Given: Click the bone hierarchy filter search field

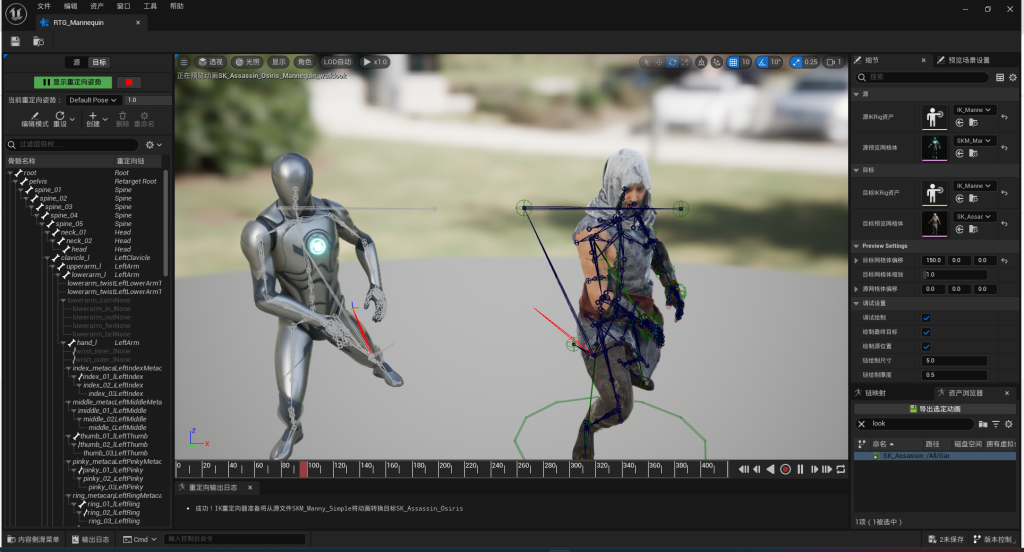Looking at the screenshot, I should (72, 144).
